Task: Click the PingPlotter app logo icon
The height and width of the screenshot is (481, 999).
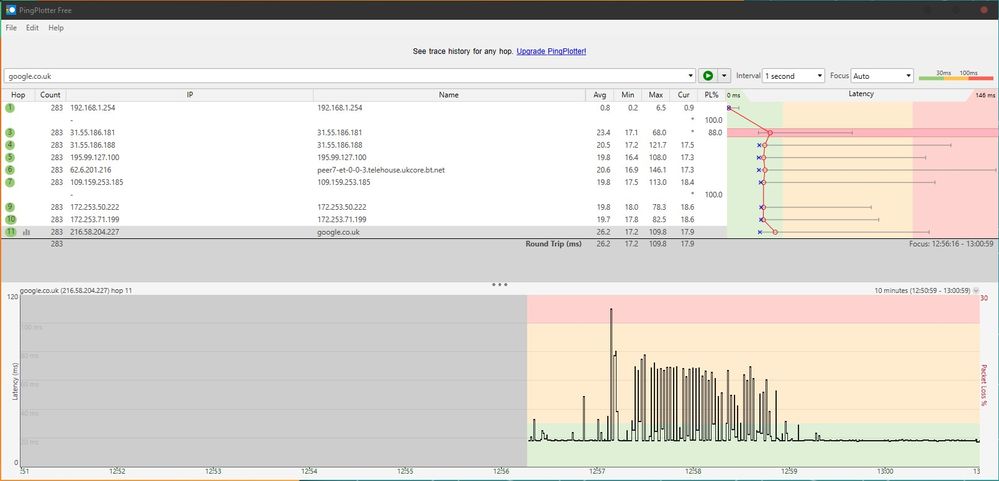Action: coord(11,10)
